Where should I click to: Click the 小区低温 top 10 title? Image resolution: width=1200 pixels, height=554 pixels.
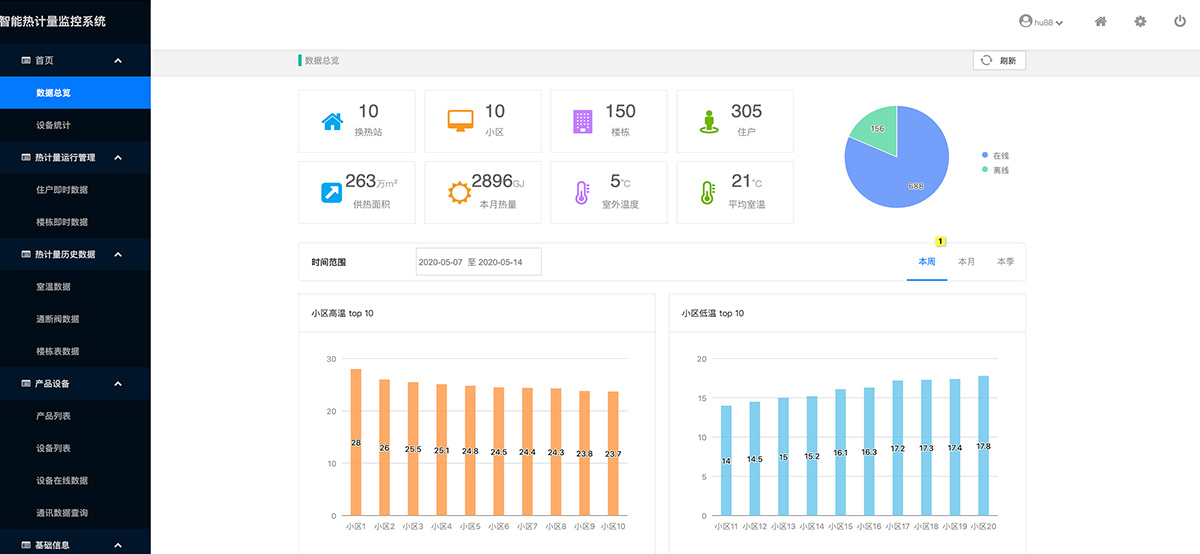click(712, 314)
